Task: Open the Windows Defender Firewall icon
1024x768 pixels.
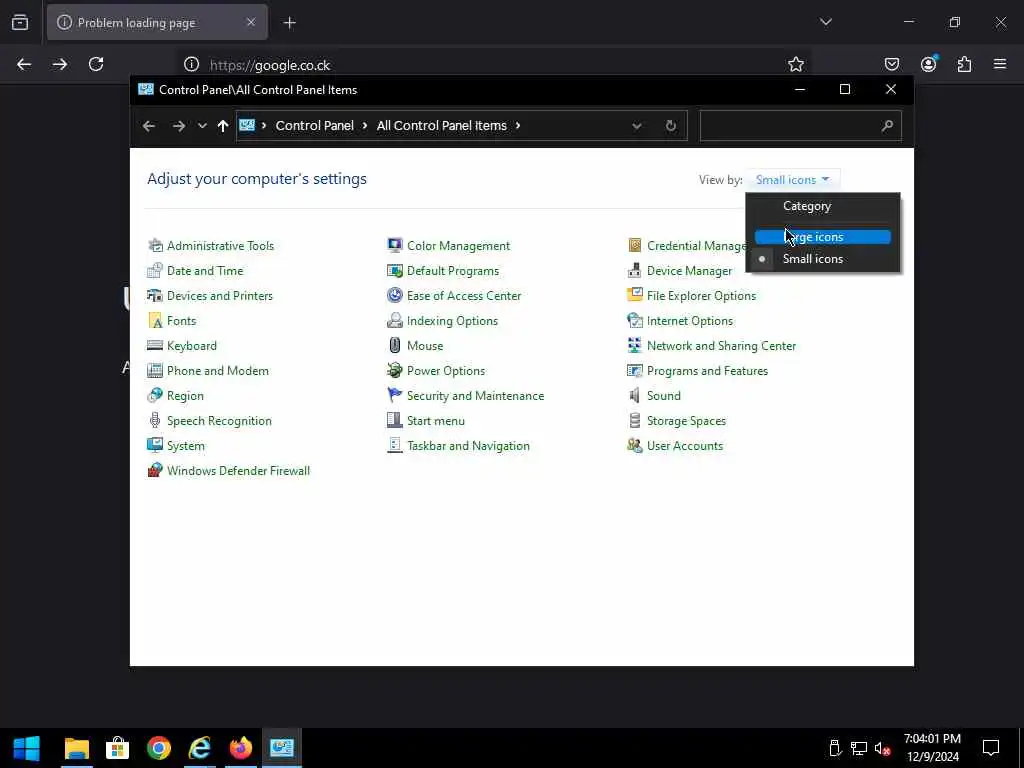Action: point(155,470)
